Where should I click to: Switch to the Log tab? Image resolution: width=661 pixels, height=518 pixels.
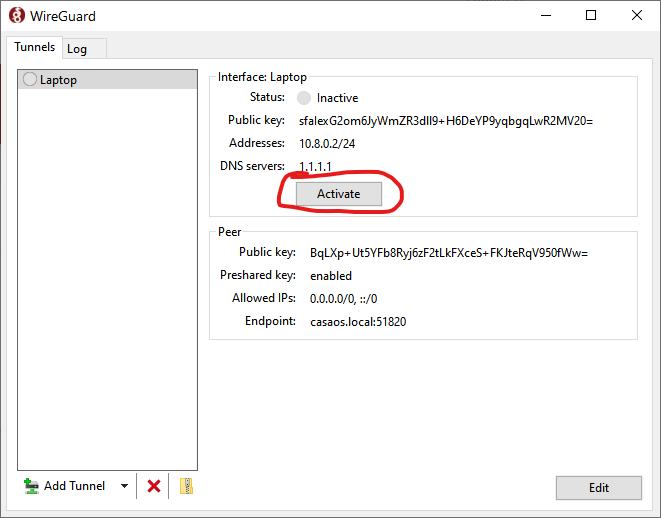click(x=77, y=49)
